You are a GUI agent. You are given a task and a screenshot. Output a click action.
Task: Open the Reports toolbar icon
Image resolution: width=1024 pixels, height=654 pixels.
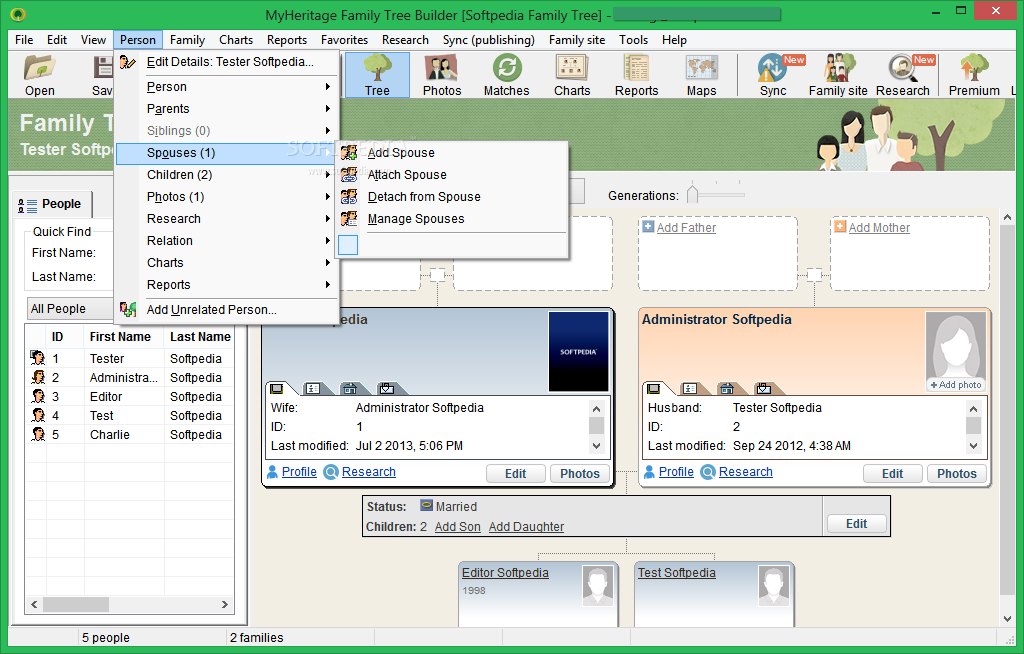[x=636, y=76]
